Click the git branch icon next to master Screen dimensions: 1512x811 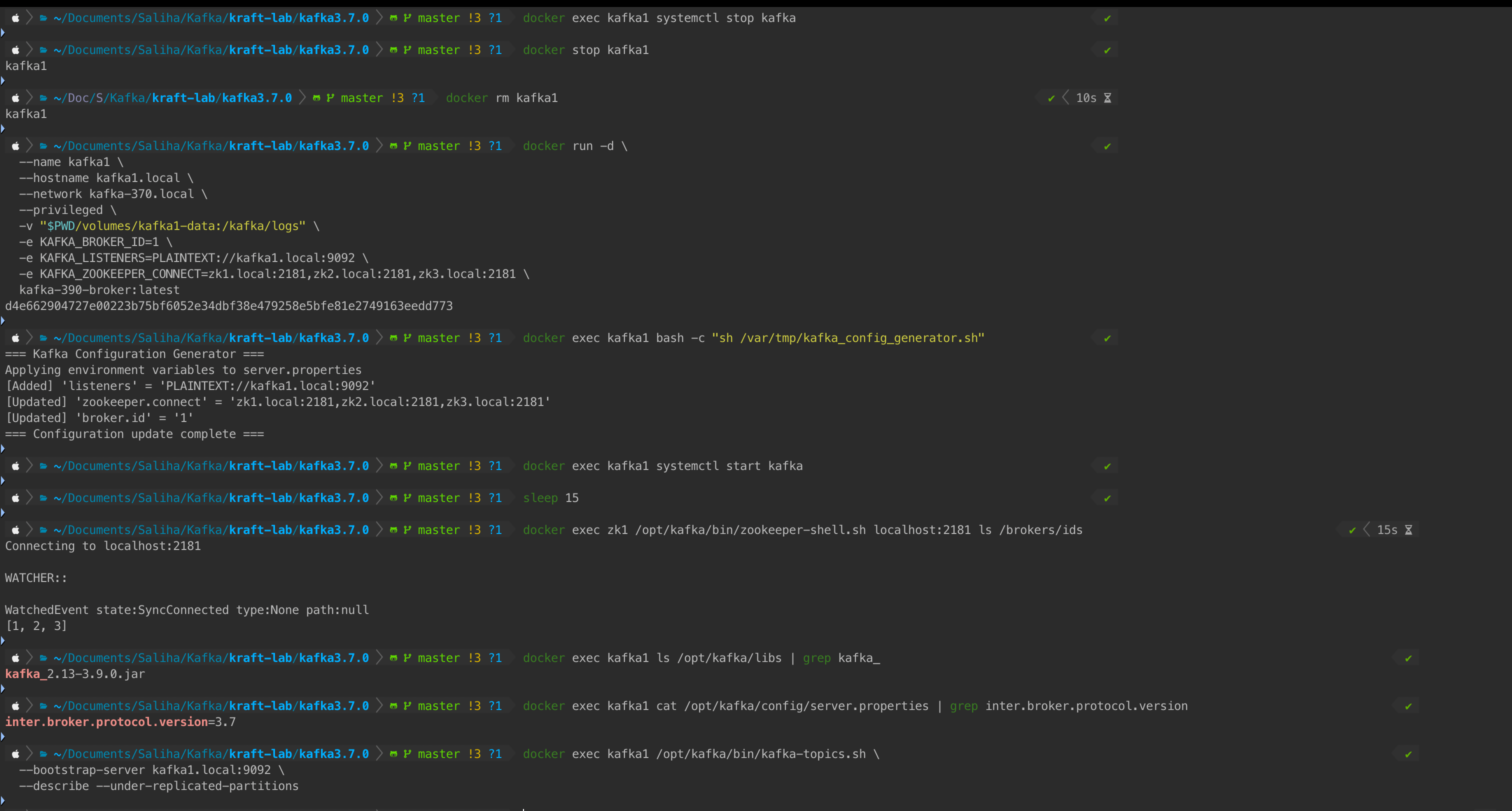(x=407, y=17)
